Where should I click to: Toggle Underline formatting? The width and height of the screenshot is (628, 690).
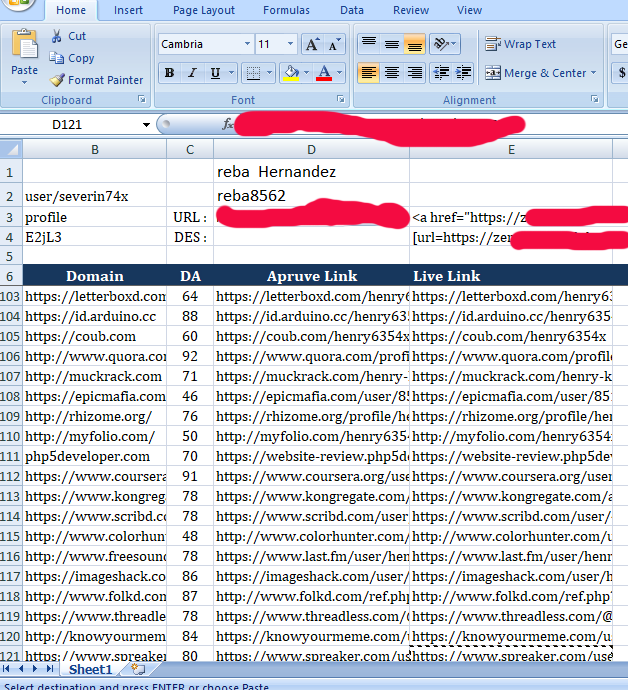pos(215,73)
